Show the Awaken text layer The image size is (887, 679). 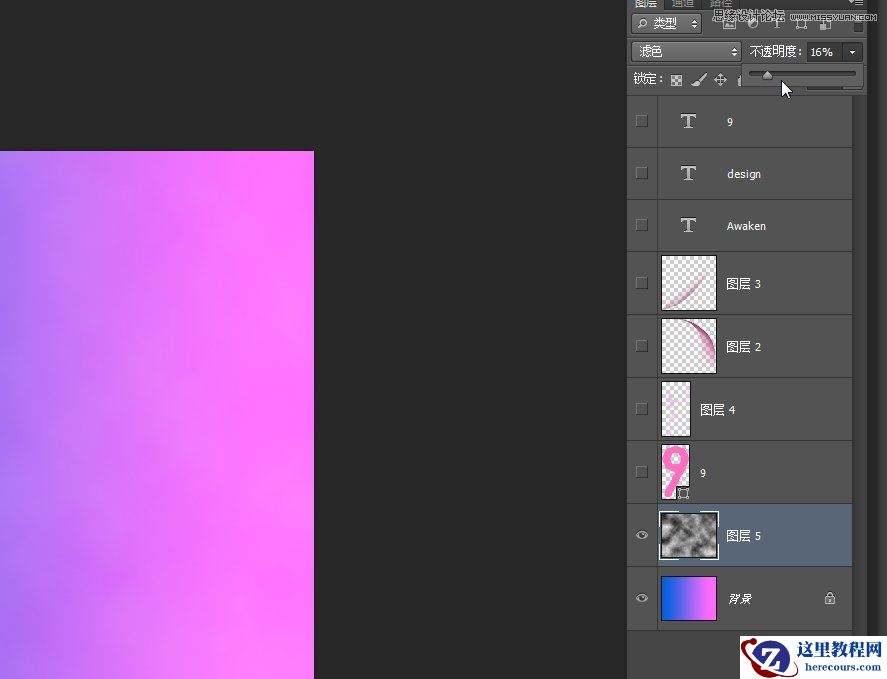pos(641,225)
